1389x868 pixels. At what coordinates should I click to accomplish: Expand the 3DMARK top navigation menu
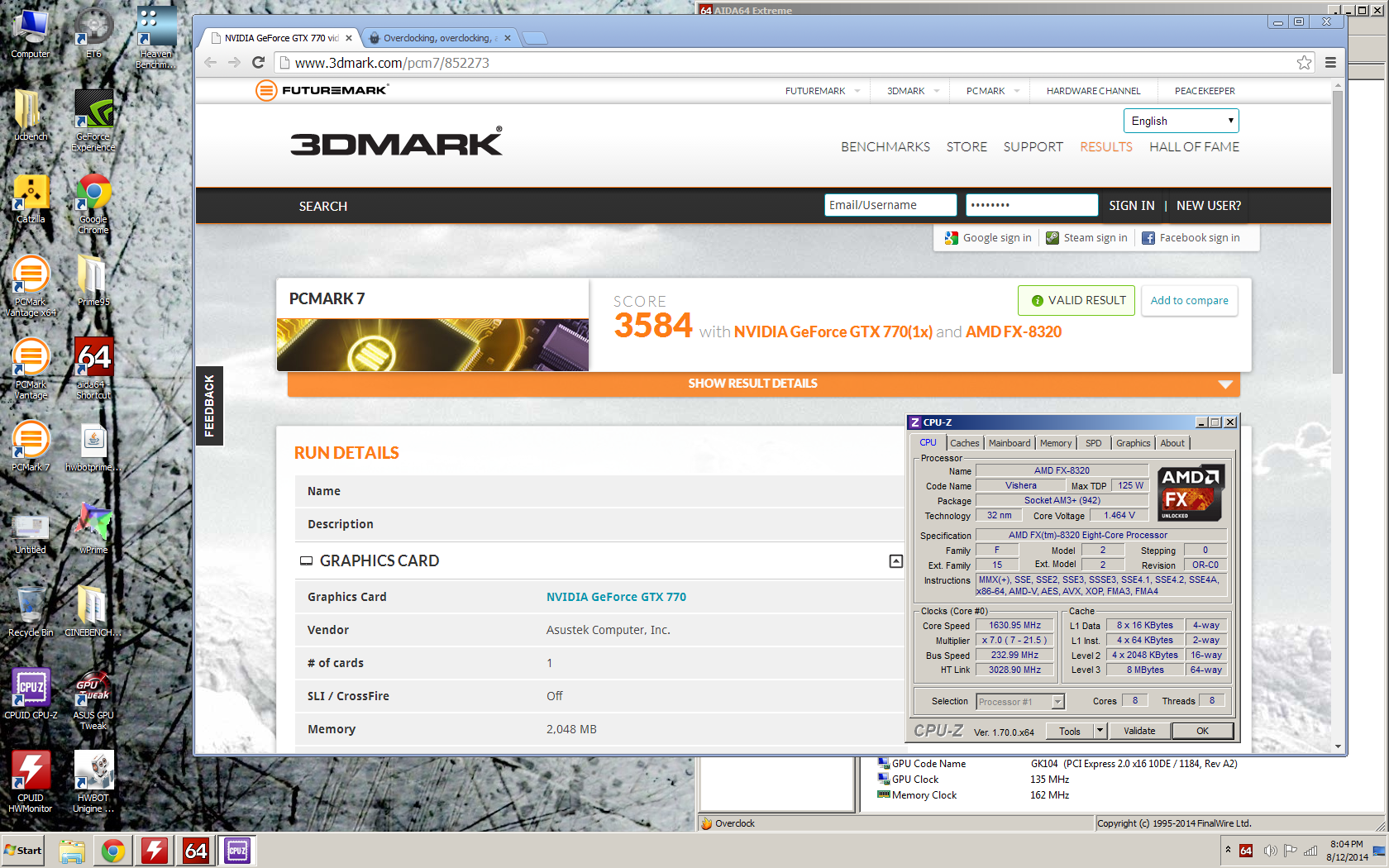point(913,91)
